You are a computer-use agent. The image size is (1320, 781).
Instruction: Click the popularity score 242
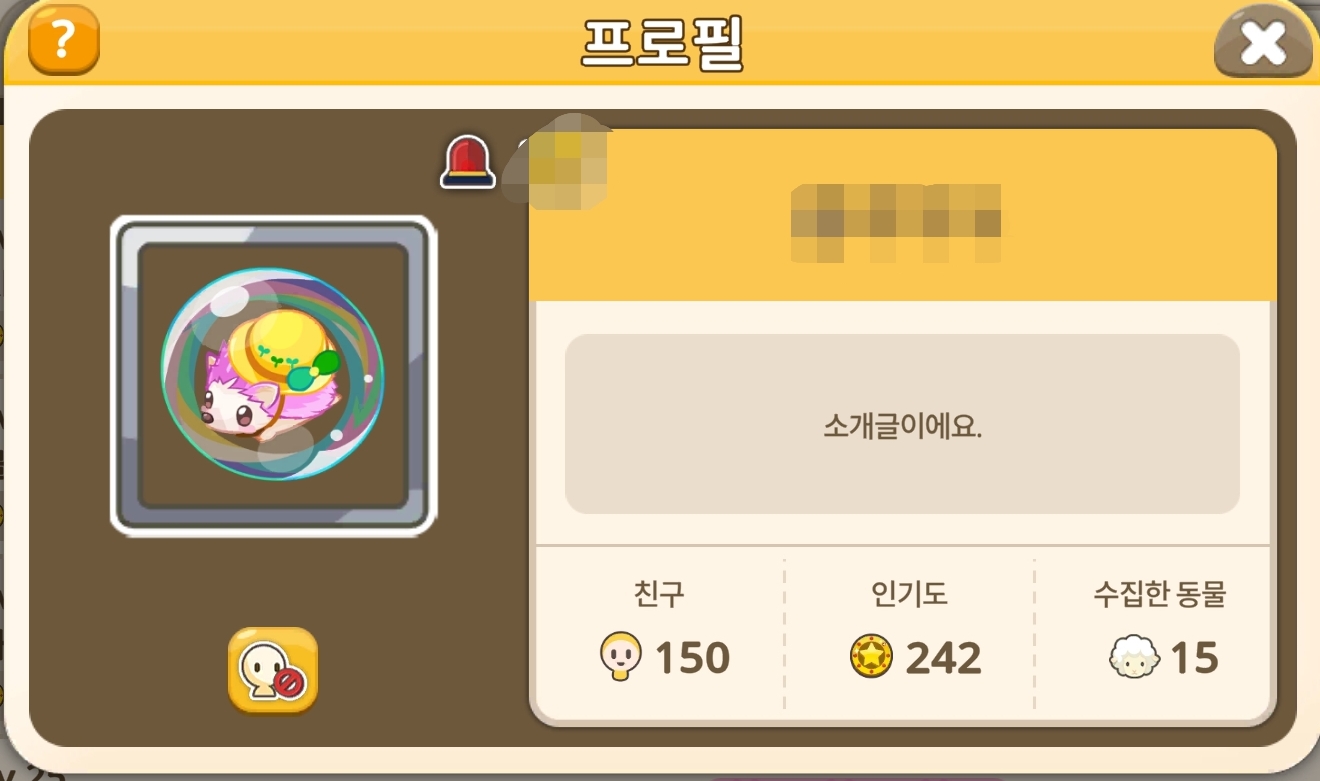[944, 658]
